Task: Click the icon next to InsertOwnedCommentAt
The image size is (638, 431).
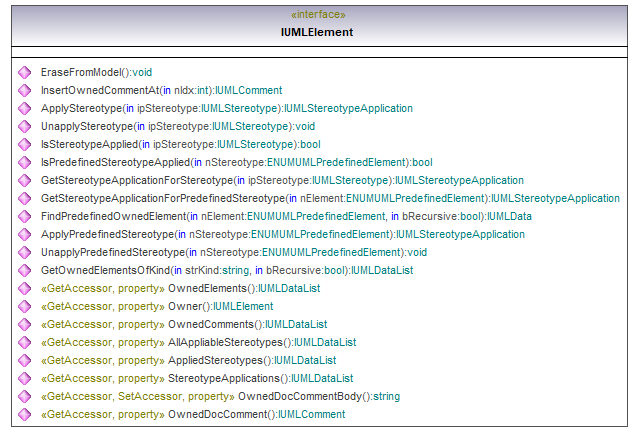Action: pos(24,91)
